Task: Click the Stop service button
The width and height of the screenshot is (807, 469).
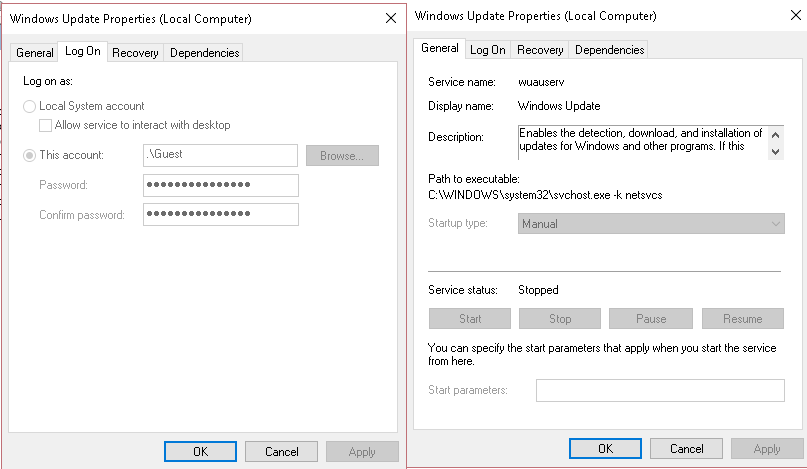Action: tap(560, 319)
